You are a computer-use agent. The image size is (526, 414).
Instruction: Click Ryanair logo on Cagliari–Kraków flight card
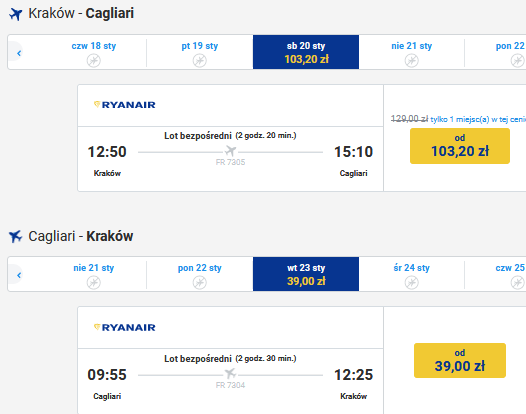[x=124, y=327]
